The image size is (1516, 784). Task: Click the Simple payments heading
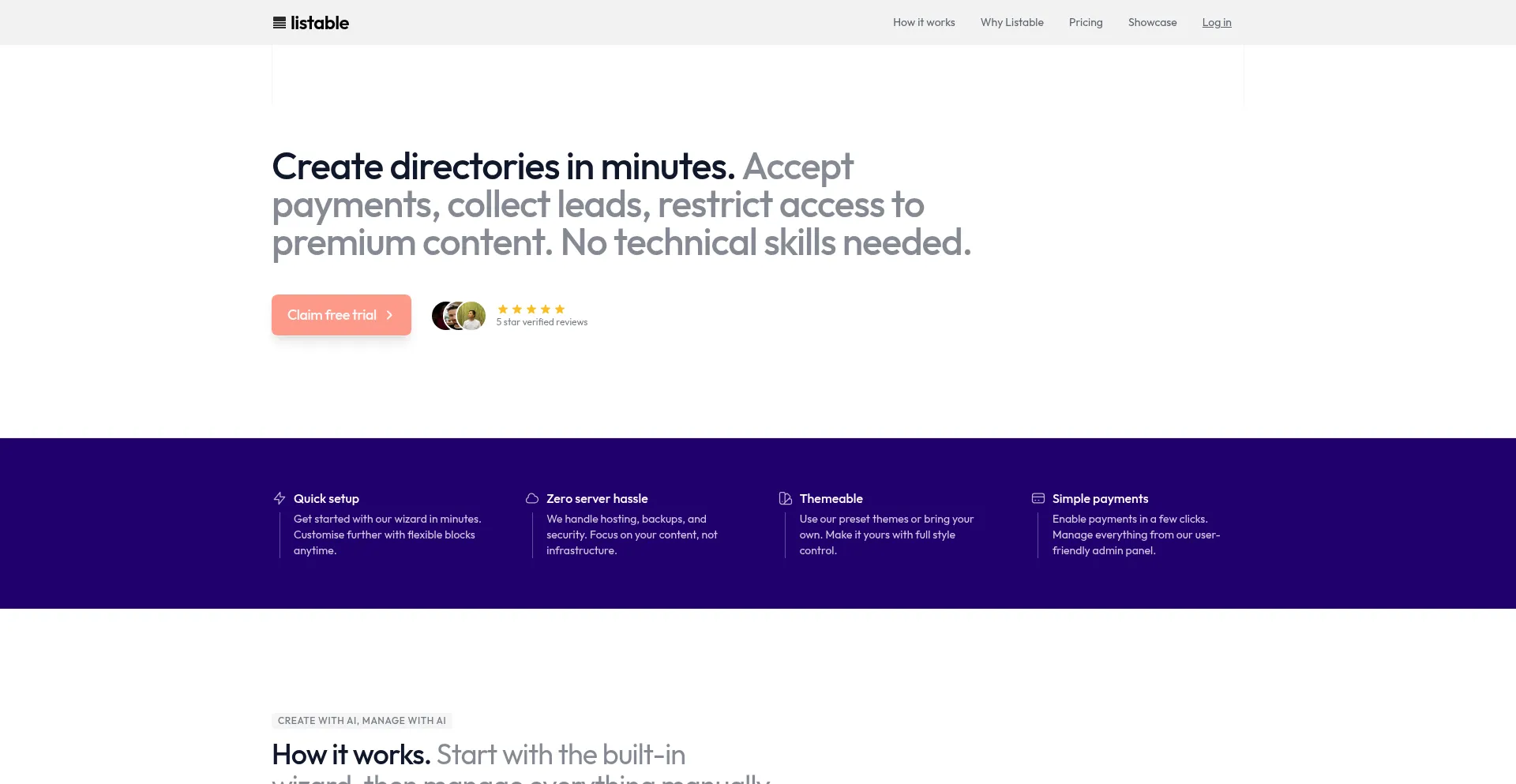[1100, 498]
